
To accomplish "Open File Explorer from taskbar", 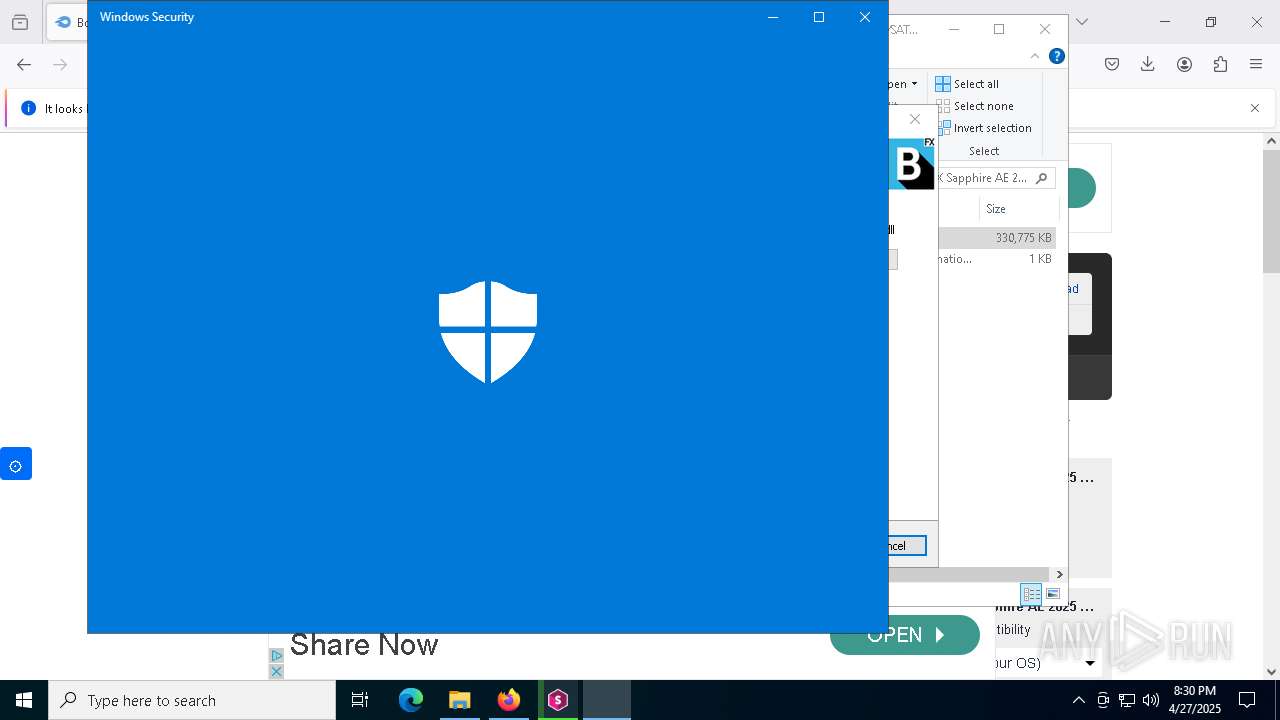I will click(460, 700).
